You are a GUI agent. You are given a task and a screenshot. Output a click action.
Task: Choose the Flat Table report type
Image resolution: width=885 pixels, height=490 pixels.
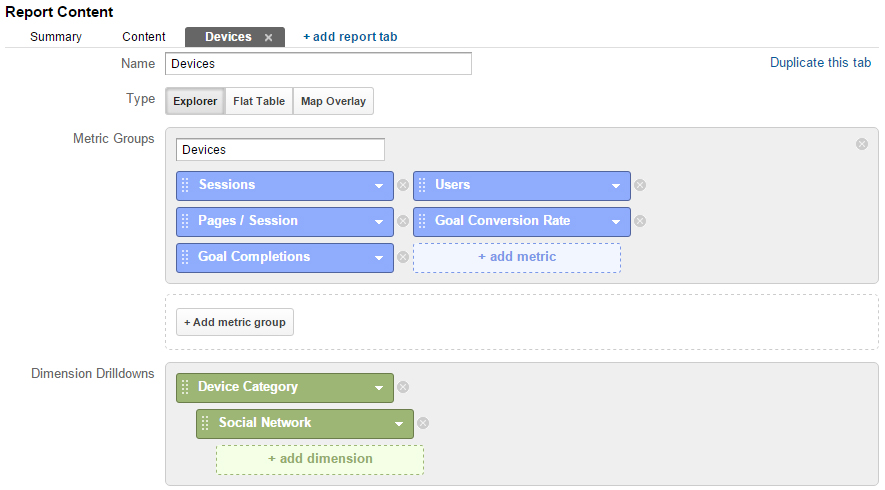pos(259,101)
